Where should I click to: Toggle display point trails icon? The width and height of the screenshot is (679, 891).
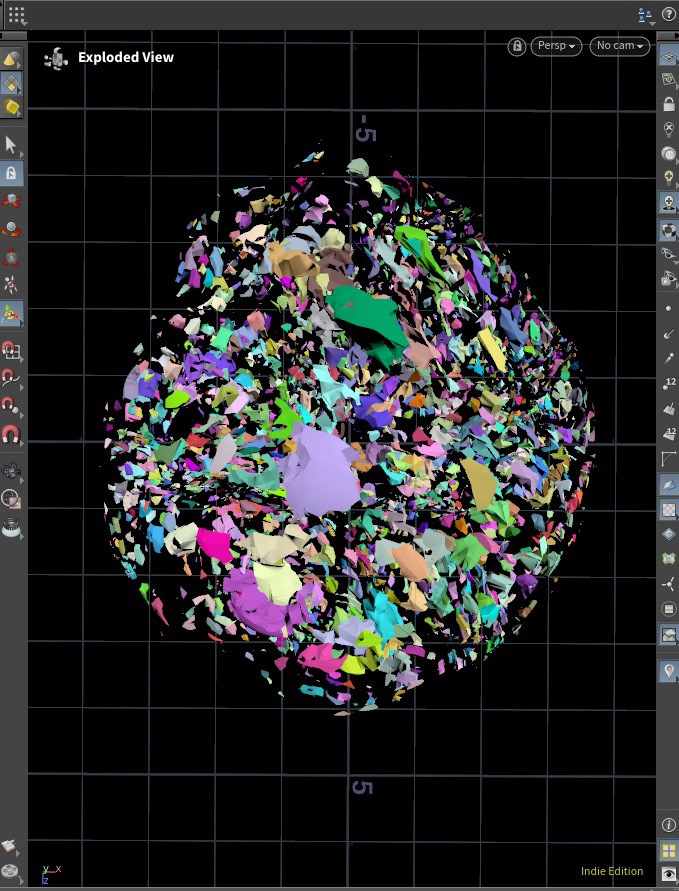click(669, 358)
